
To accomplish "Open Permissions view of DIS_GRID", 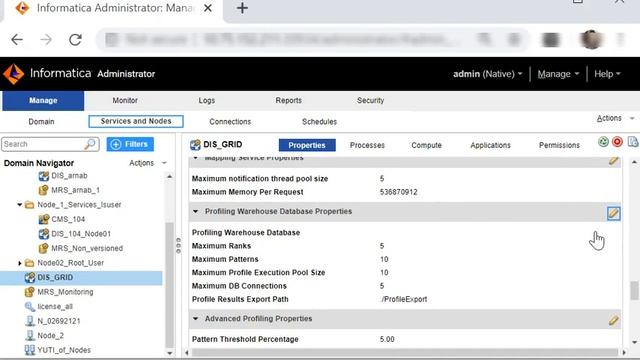I will [559, 145].
